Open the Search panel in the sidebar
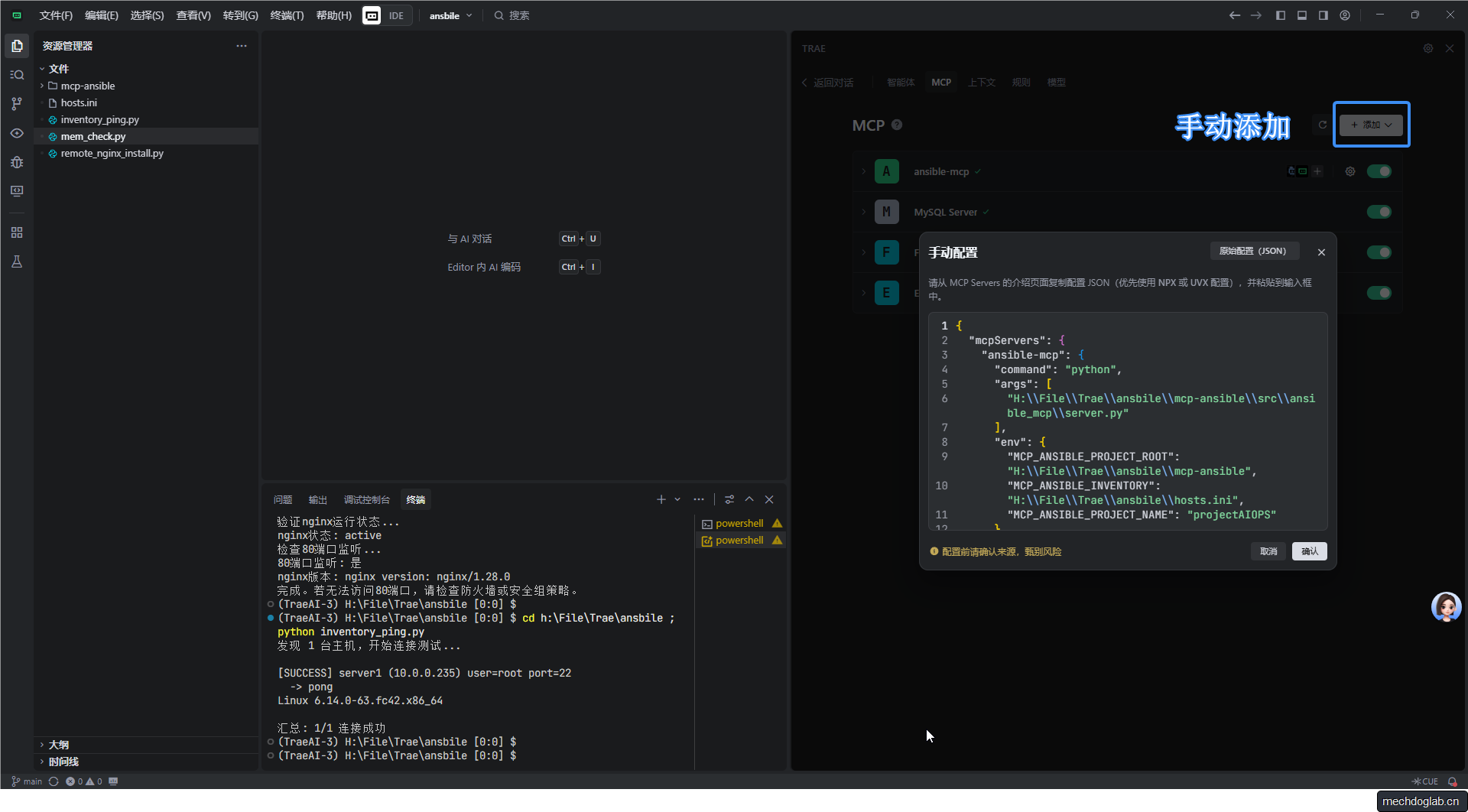The width and height of the screenshot is (1468, 812). (17, 74)
